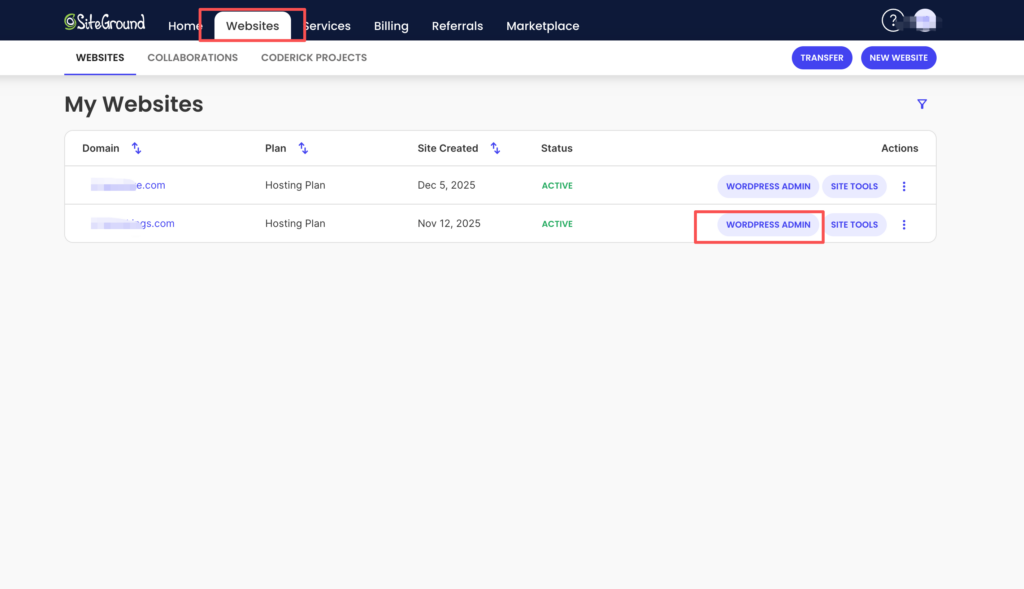Screen dimensions: 1024x589
Task: Go to the Home menu item
Action: tap(184, 26)
